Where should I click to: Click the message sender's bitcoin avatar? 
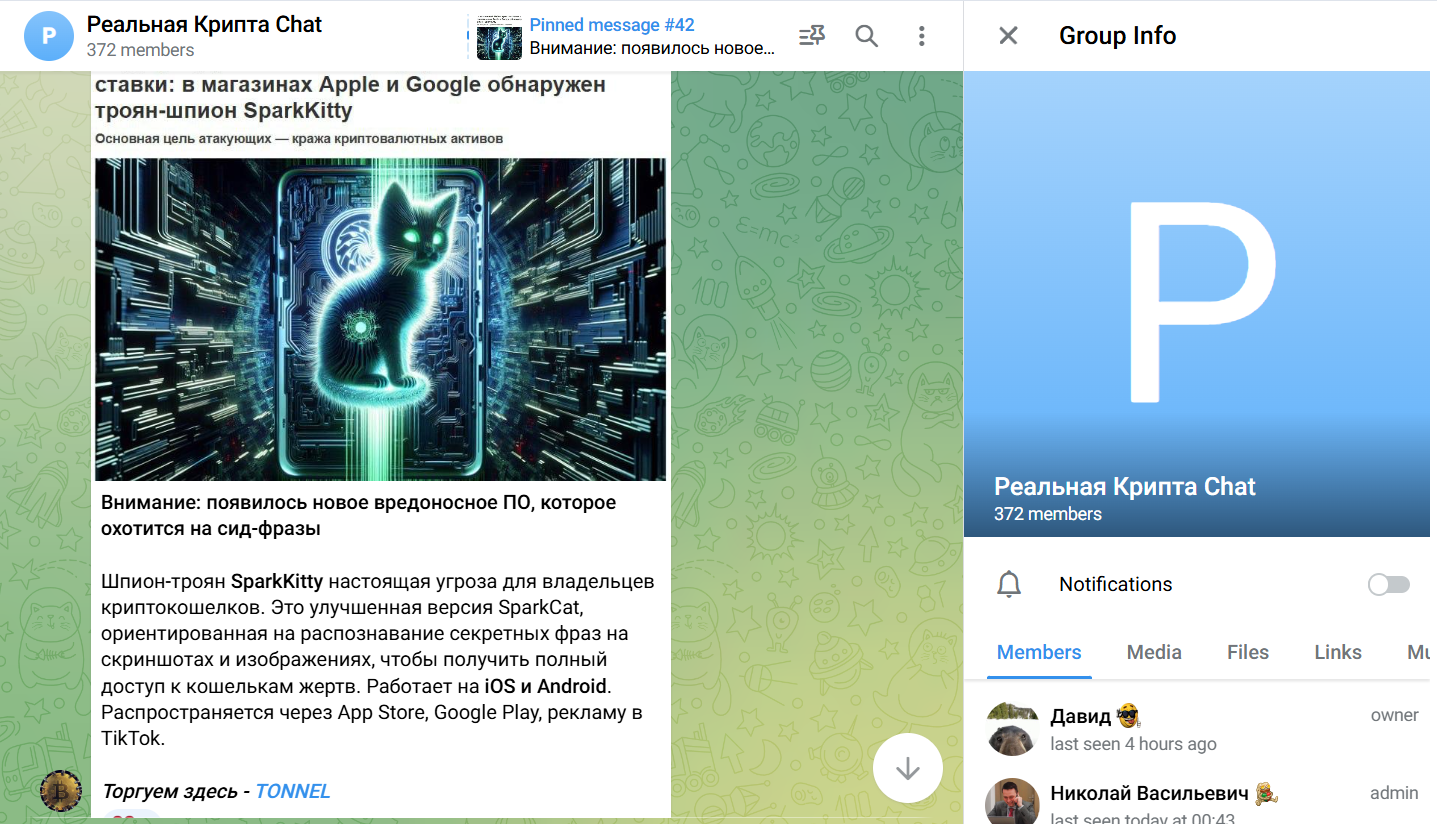[61, 790]
